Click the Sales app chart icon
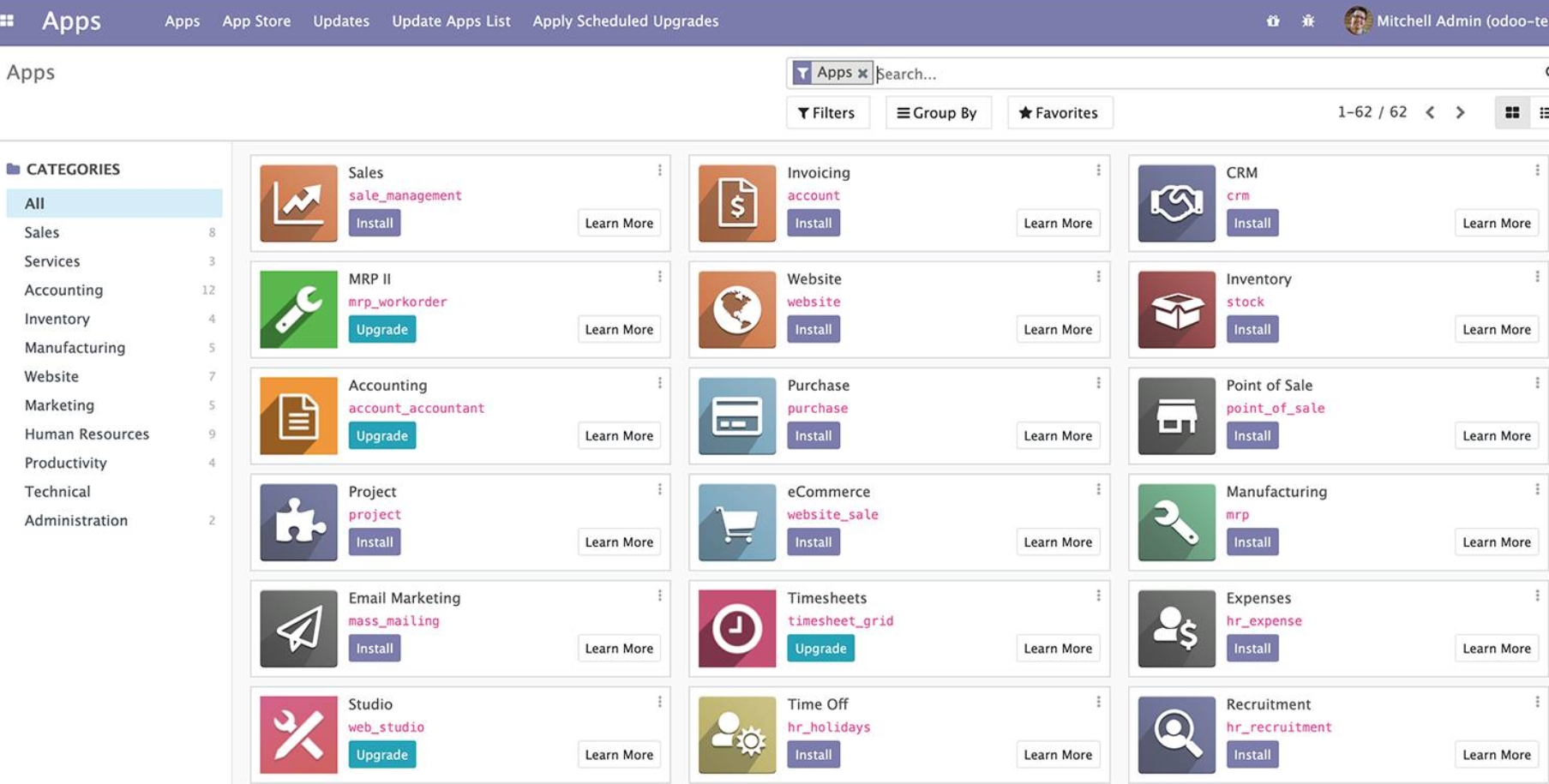 (298, 203)
